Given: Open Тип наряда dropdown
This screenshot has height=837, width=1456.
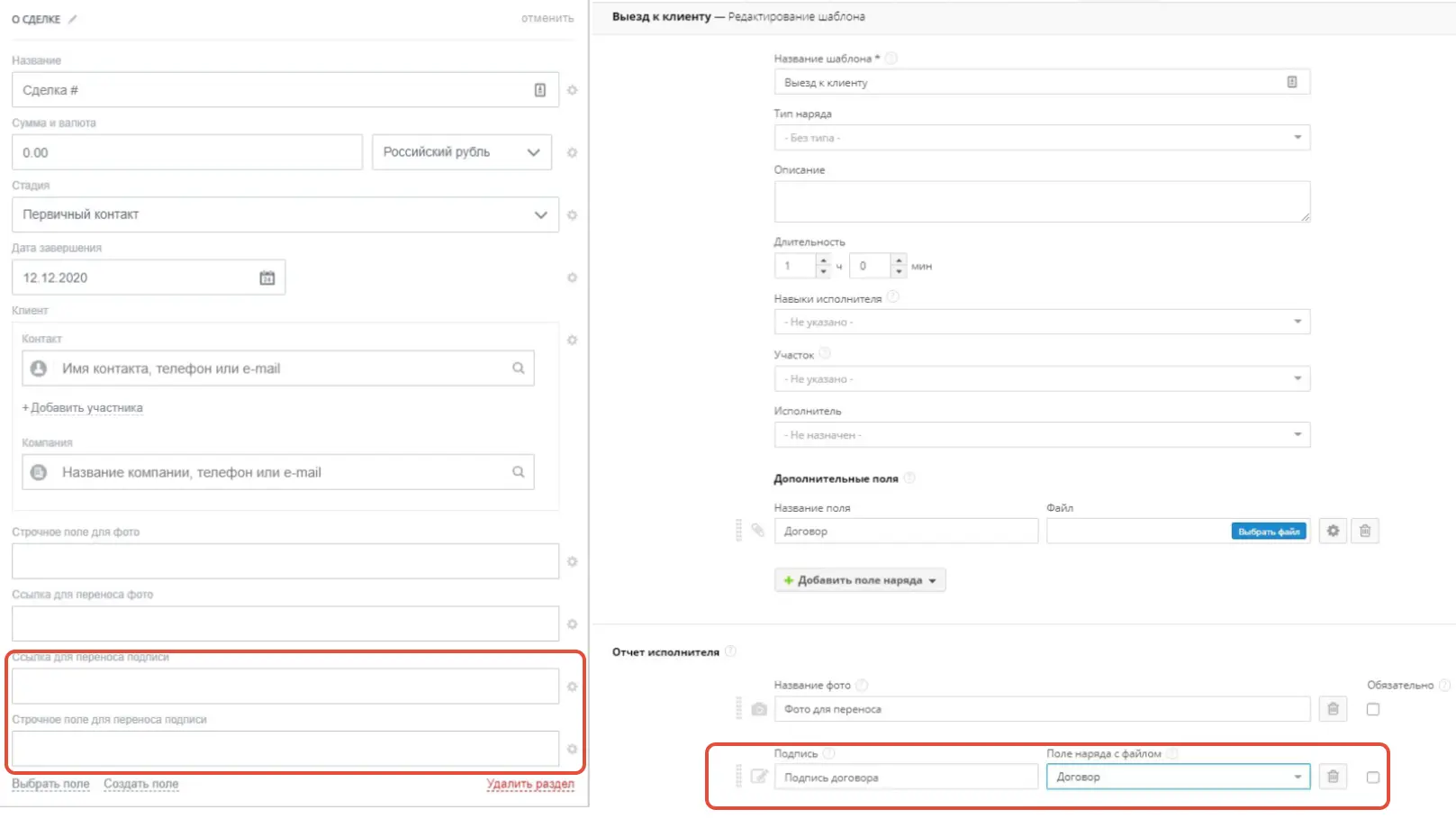Looking at the screenshot, I should pyautogui.click(x=1042, y=138).
